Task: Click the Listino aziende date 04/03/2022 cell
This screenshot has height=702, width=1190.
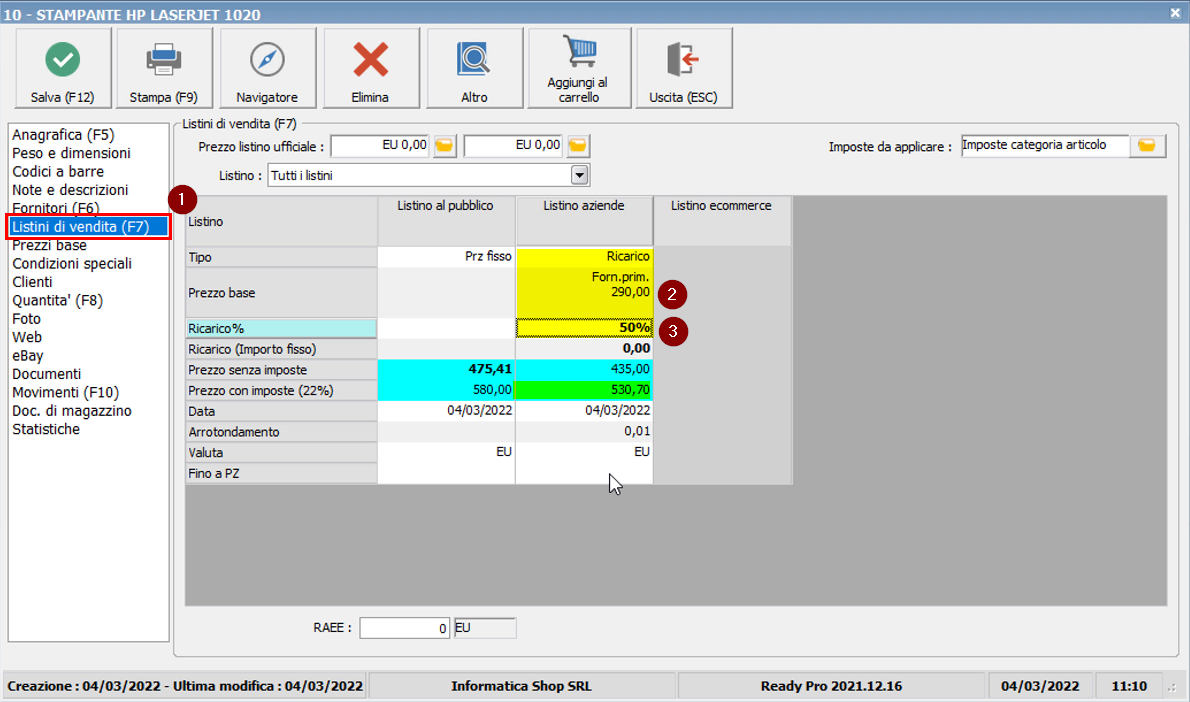Action: pos(584,411)
